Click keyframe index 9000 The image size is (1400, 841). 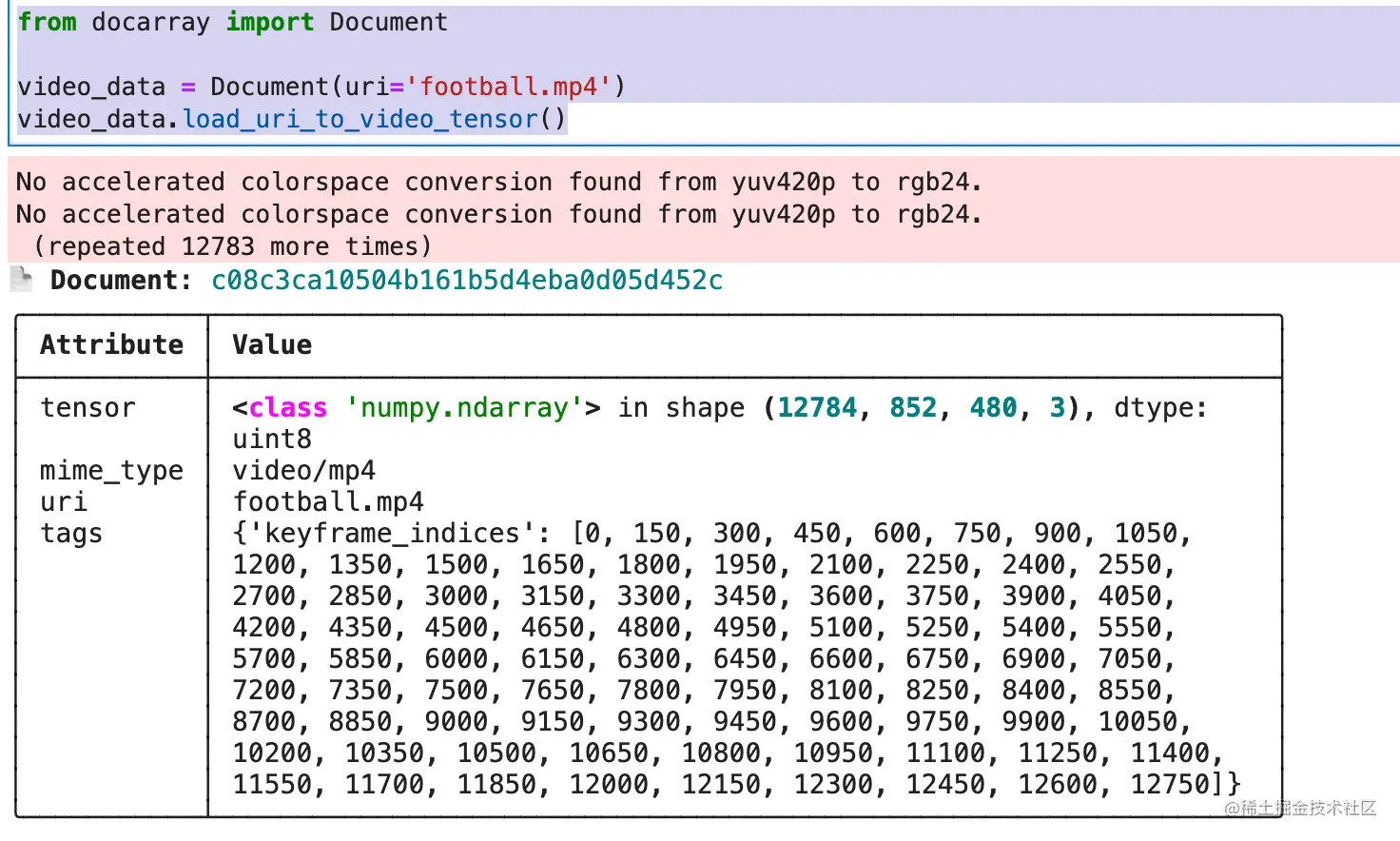click(457, 722)
